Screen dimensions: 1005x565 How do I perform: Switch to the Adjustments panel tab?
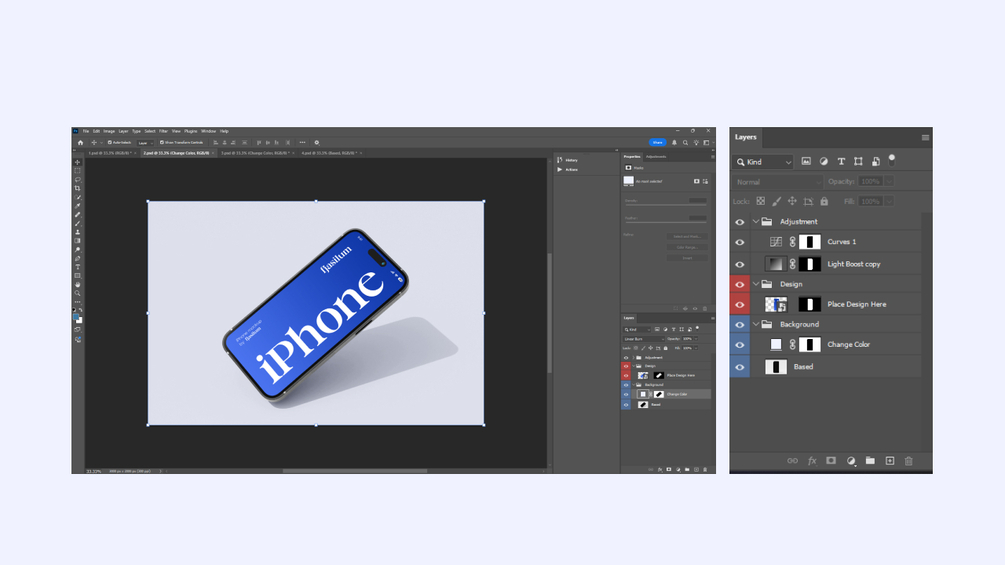click(x=656, y=156)
